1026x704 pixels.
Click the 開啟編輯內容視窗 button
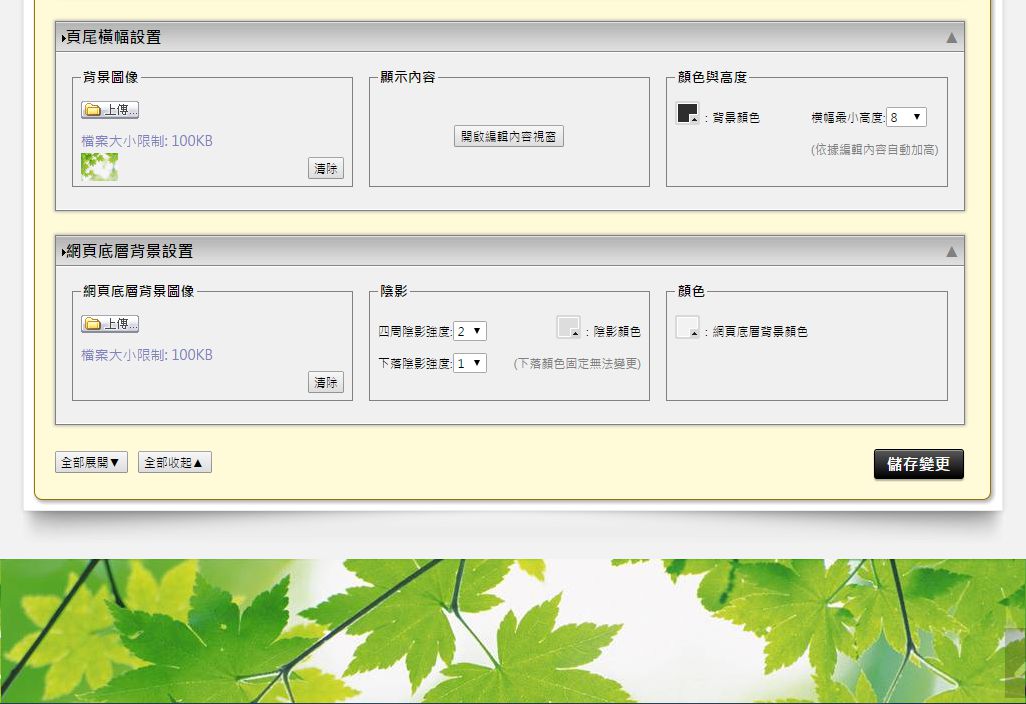509,137
